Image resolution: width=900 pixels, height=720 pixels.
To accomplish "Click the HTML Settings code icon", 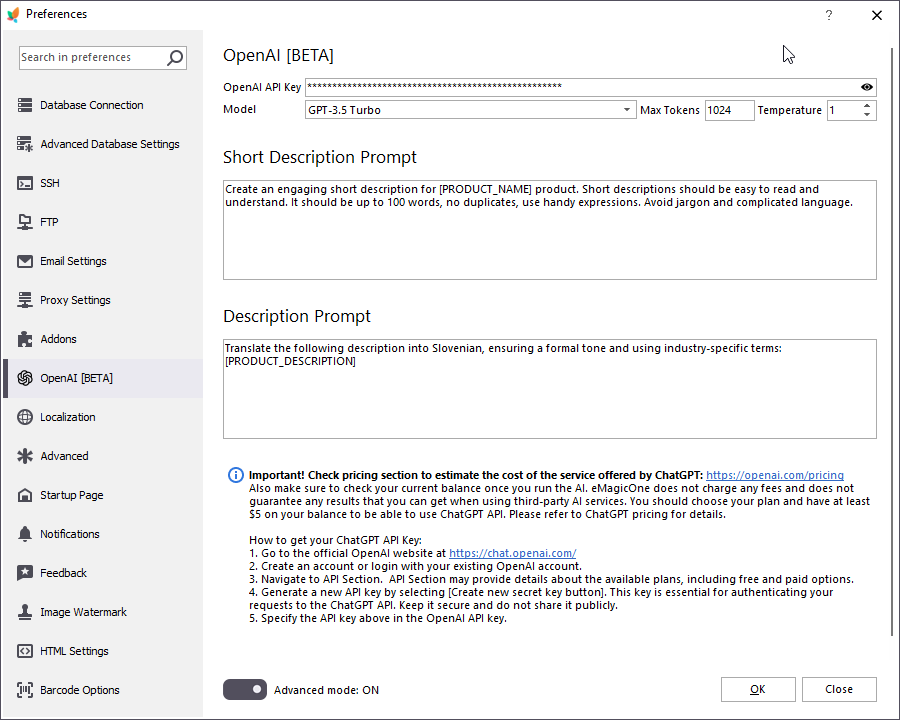I will pyautogui.click(x=25, y=652).
